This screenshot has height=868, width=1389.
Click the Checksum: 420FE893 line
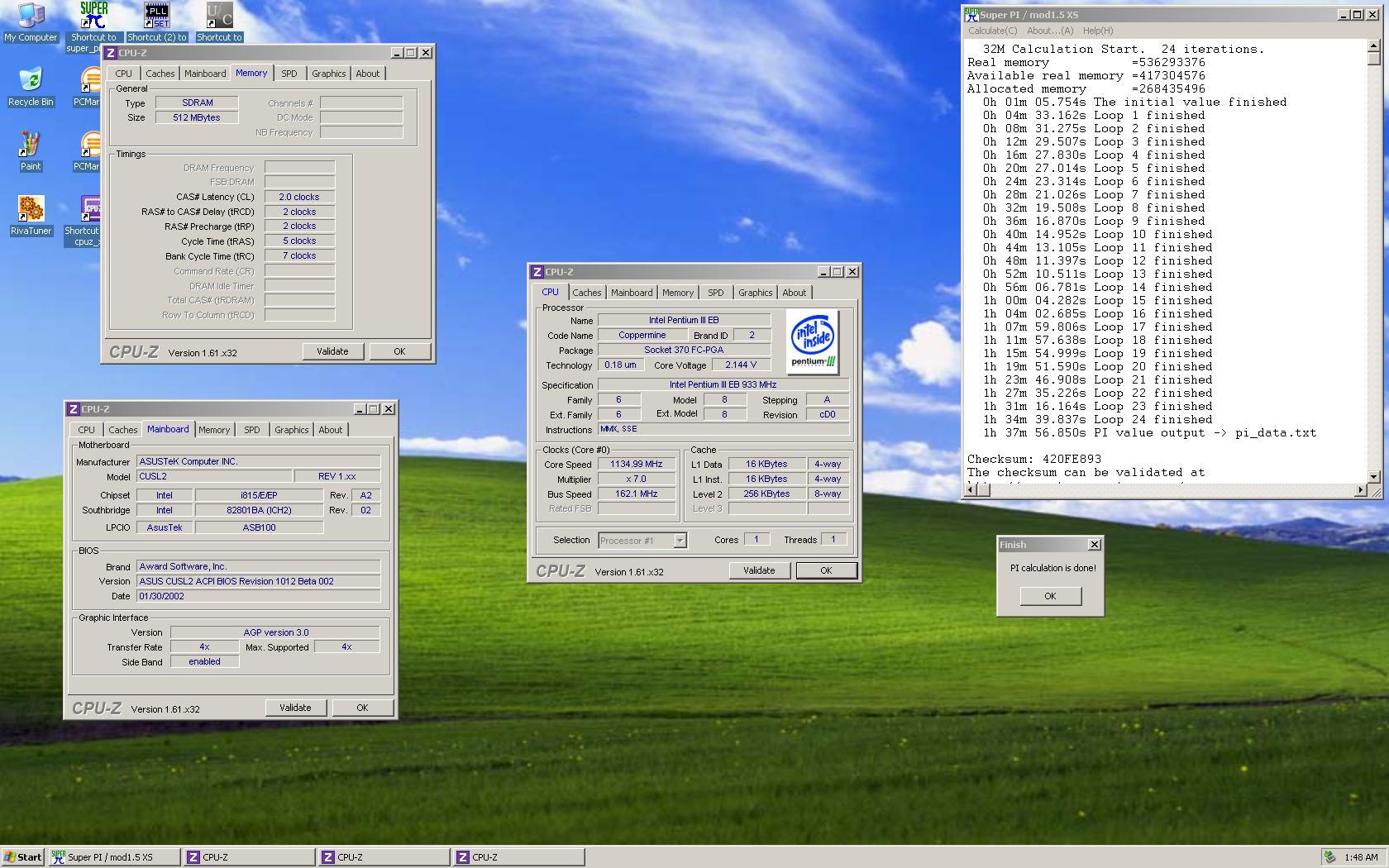coord(1034,459)
